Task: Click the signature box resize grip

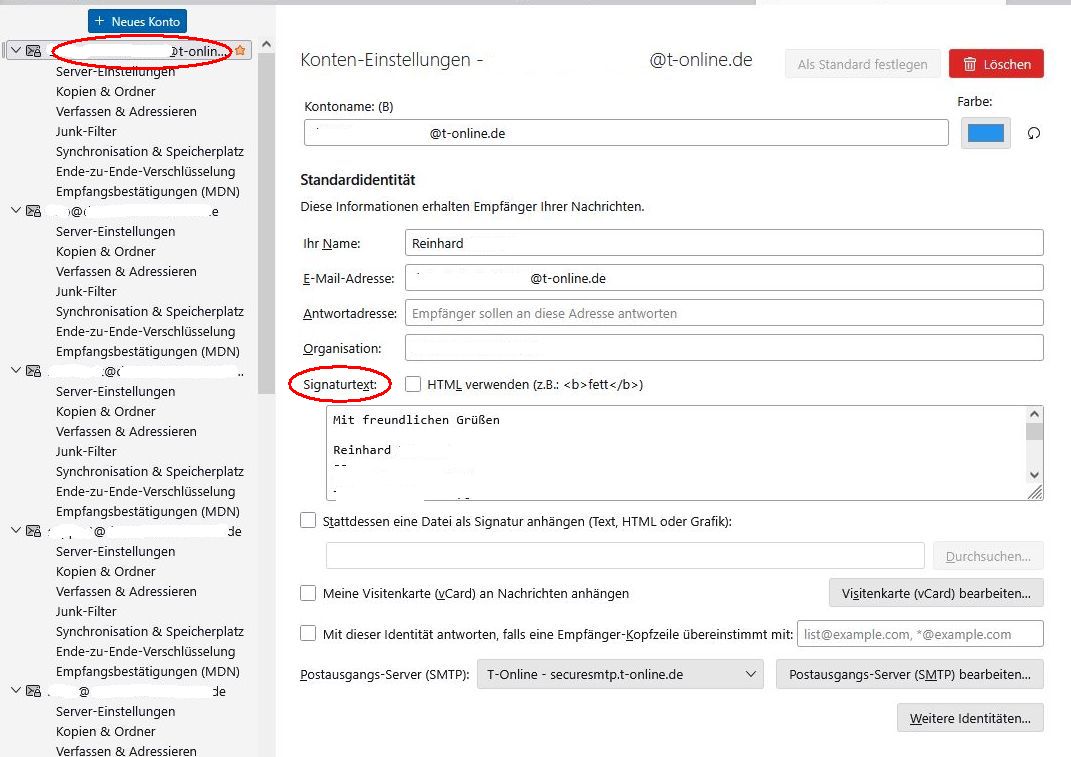Action: click(x=1035, y=492)
